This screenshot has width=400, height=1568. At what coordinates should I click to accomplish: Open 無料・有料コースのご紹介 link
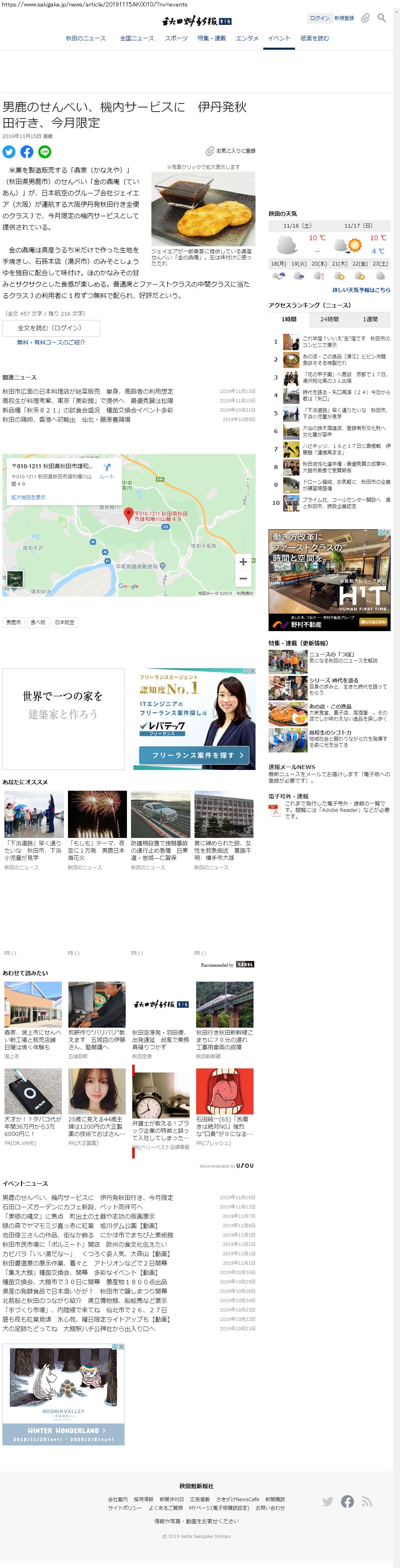pyautogui.click(x=51, y=342)
